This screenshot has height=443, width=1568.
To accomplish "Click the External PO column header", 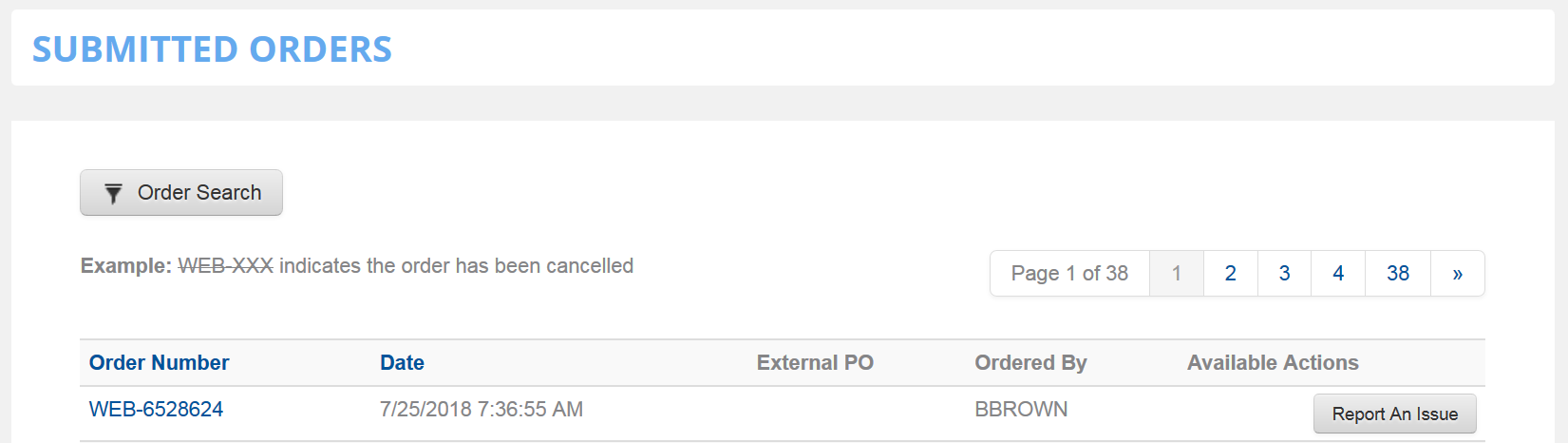I will (x=815, y=363).
